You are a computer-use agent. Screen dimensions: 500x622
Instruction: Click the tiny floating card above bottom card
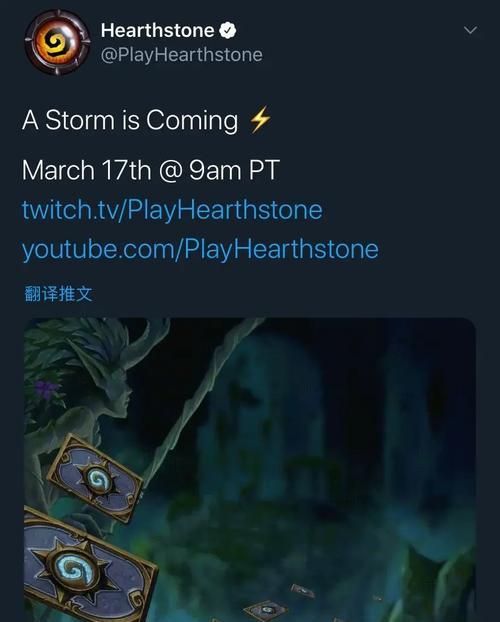pyautogui.click(x=303, y=591)
